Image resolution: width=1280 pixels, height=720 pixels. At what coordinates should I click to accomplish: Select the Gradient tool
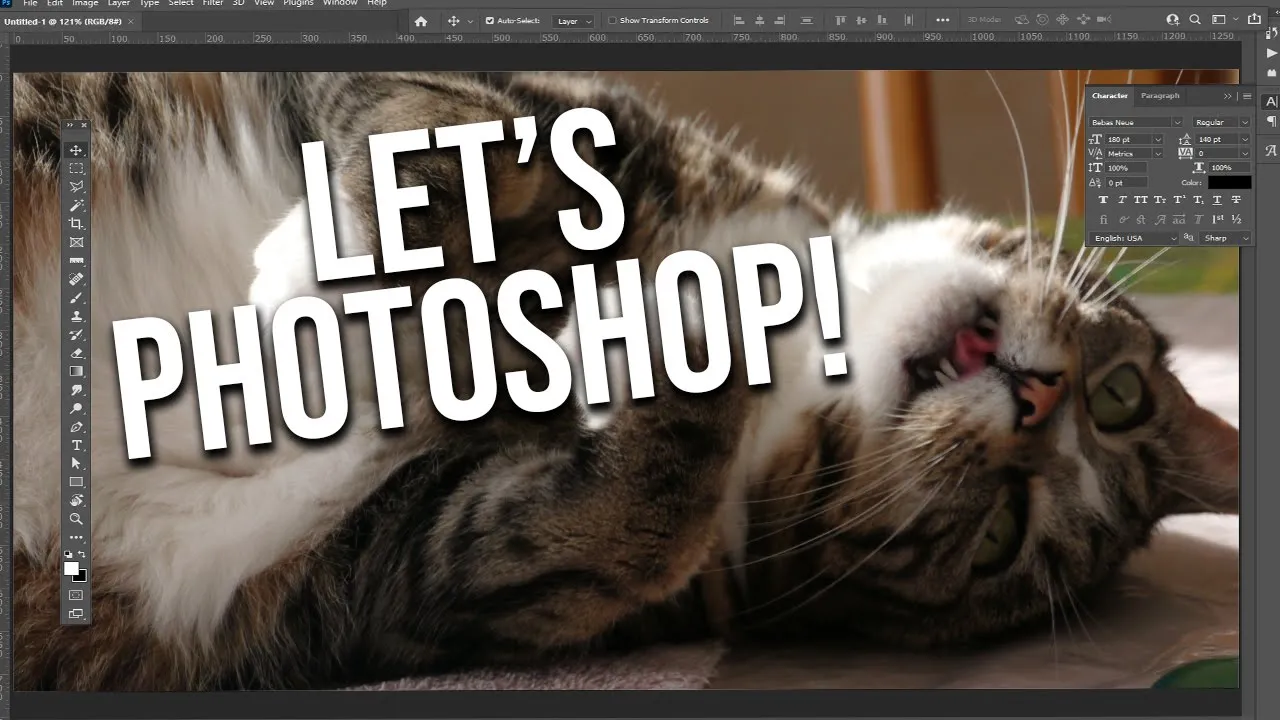[76, 372]
